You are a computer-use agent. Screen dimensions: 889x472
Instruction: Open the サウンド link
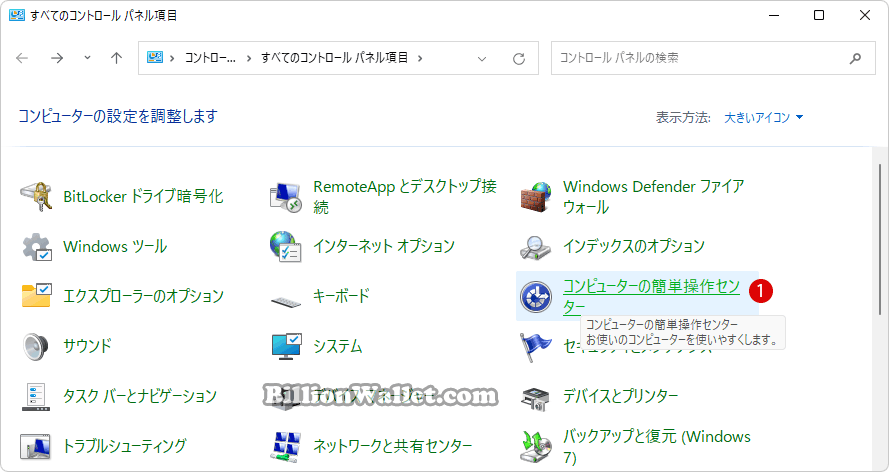87,346
